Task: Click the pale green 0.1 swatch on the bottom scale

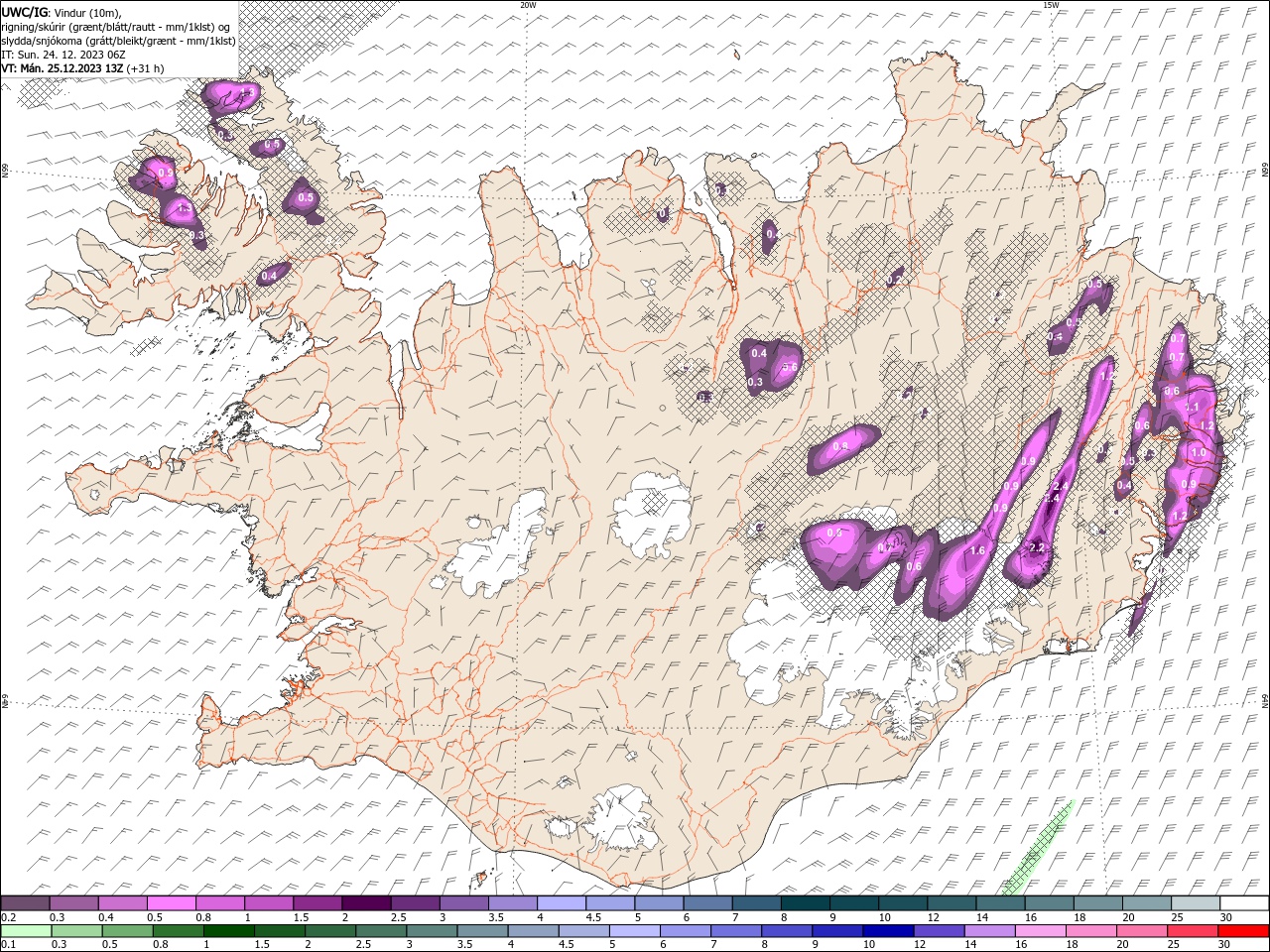Action: pyautogui.click(x=26, y=931)
